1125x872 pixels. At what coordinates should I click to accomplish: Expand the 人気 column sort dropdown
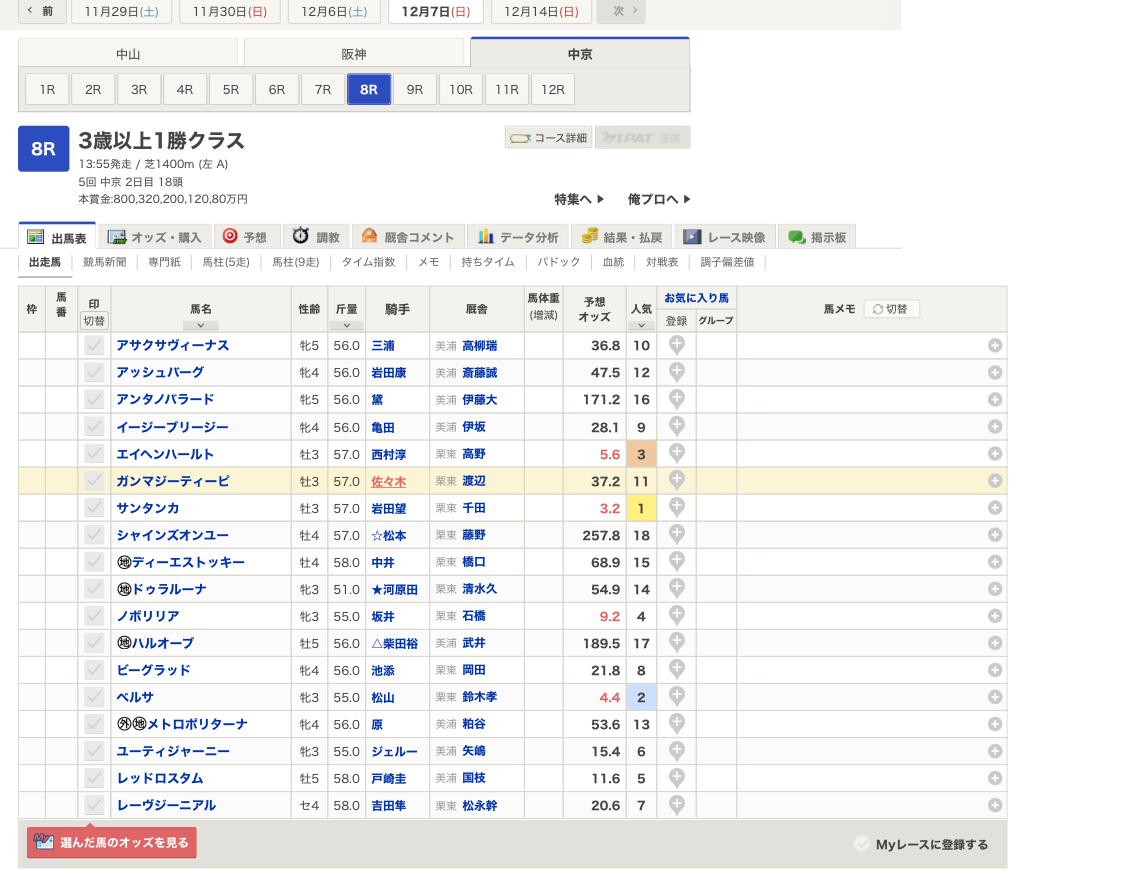[640, 325]
